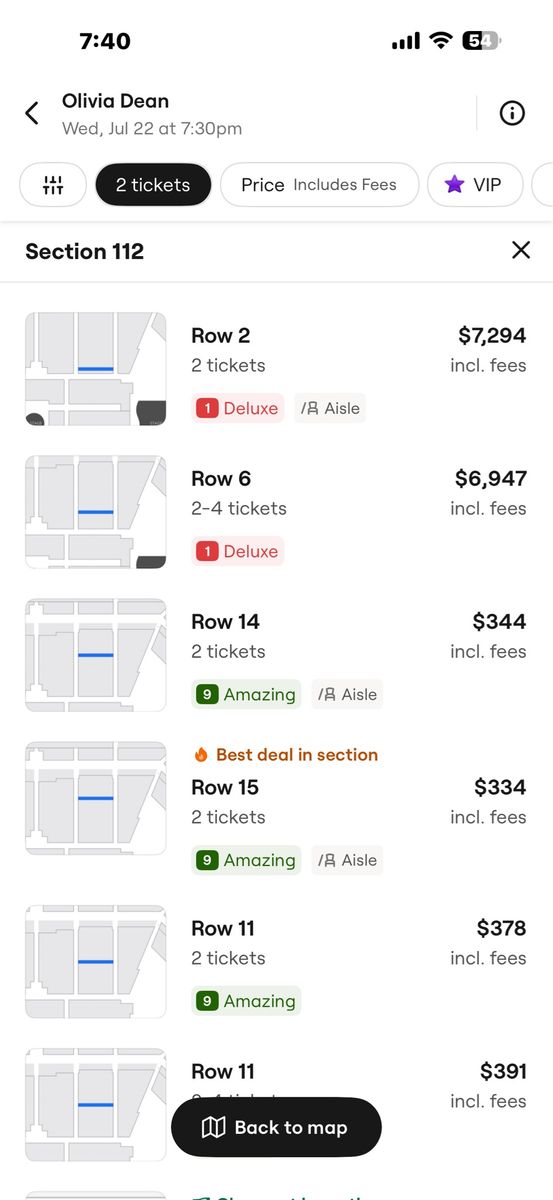Open the filter sliders icon

pos(53,185)
